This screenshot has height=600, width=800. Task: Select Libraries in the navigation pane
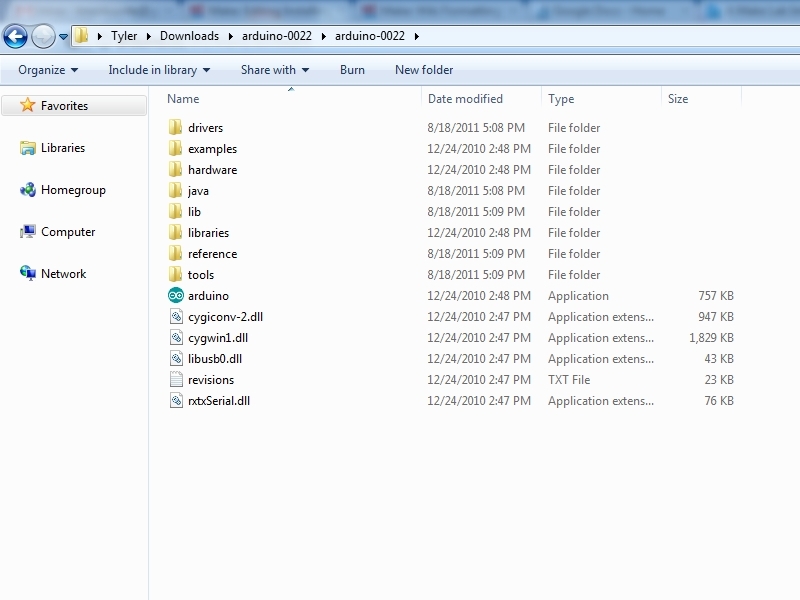pyautogui.click(x=63, y=148)
